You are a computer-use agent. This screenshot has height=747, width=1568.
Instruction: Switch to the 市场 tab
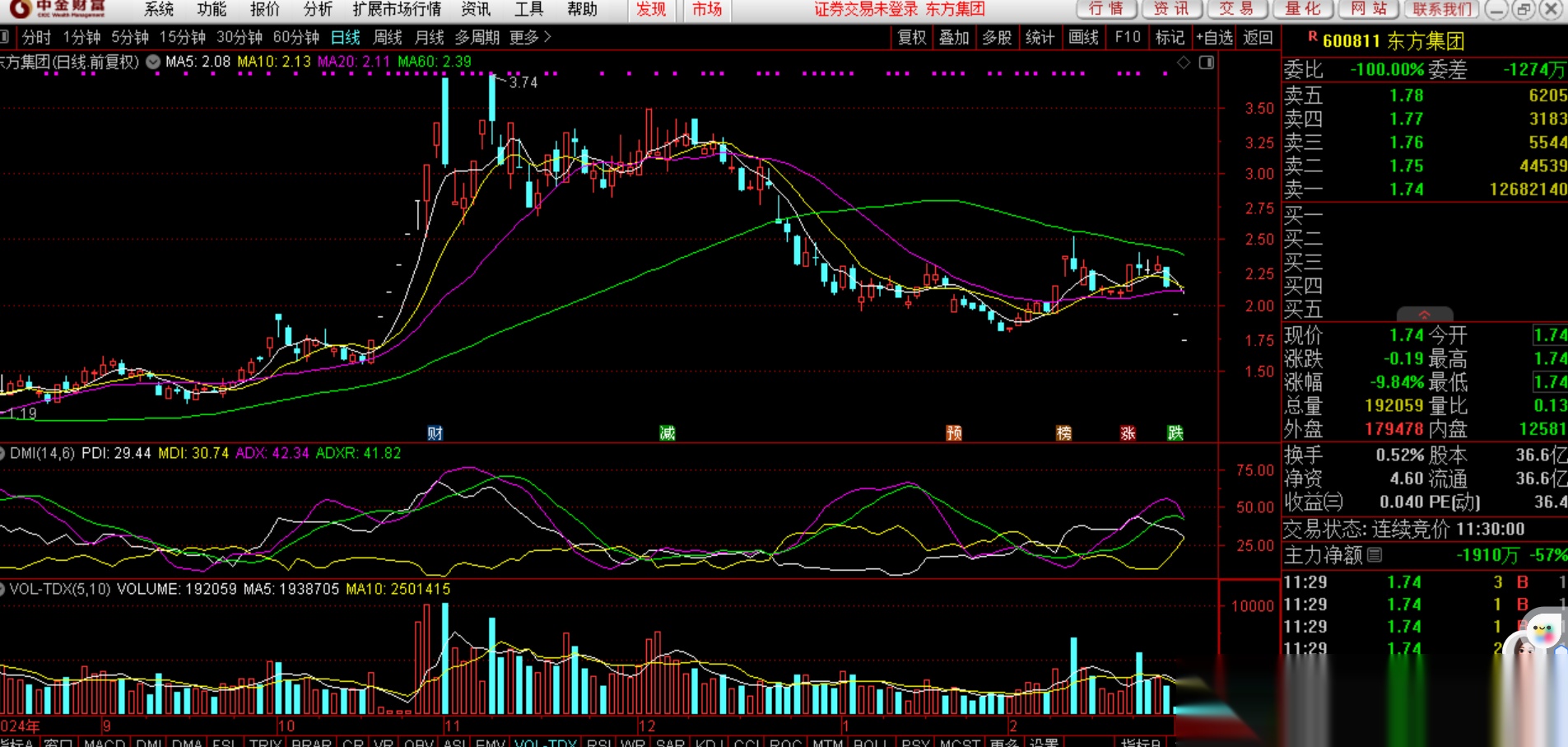pos(707,9)
